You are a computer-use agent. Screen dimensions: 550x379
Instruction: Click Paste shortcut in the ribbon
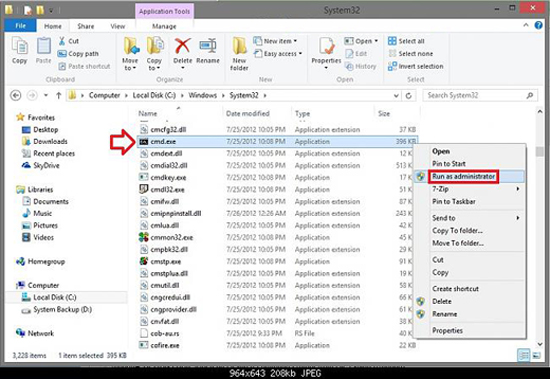click(84, 66)
